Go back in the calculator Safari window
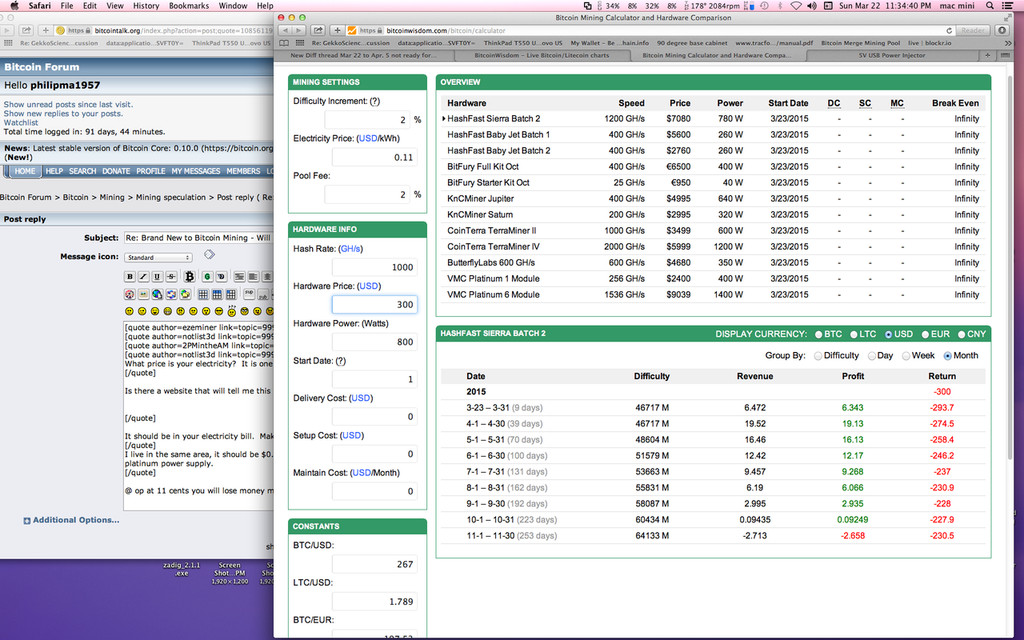Screen dimensions: 1024x640 coord(285,30)
